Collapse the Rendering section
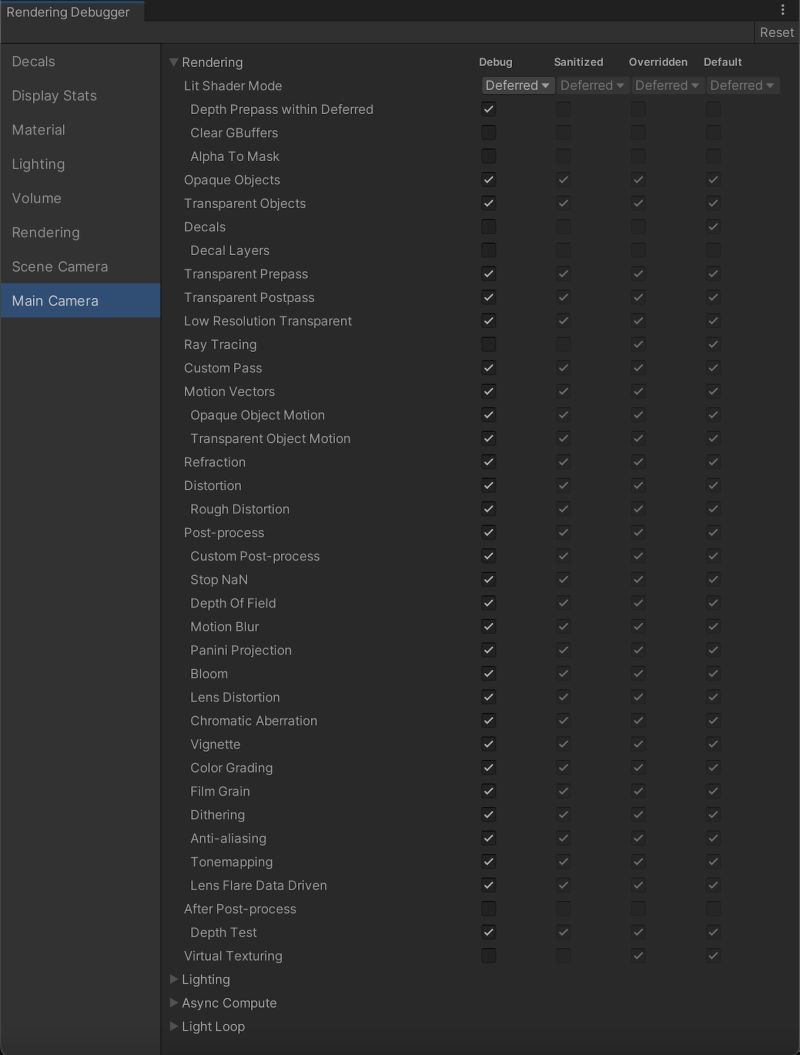The width and height of the screenshot is (800, 1055). coord(174,61)
